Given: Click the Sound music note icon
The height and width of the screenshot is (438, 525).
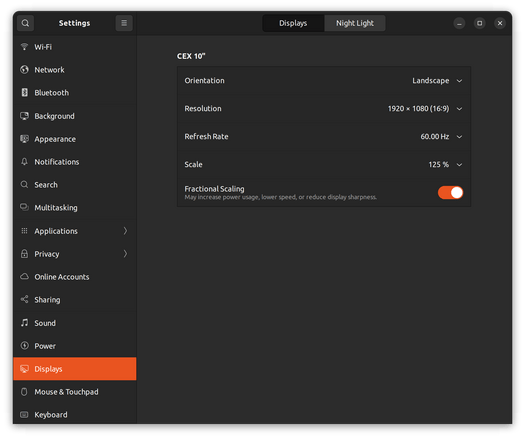Looking at the screenshot, I should point(24,323).
